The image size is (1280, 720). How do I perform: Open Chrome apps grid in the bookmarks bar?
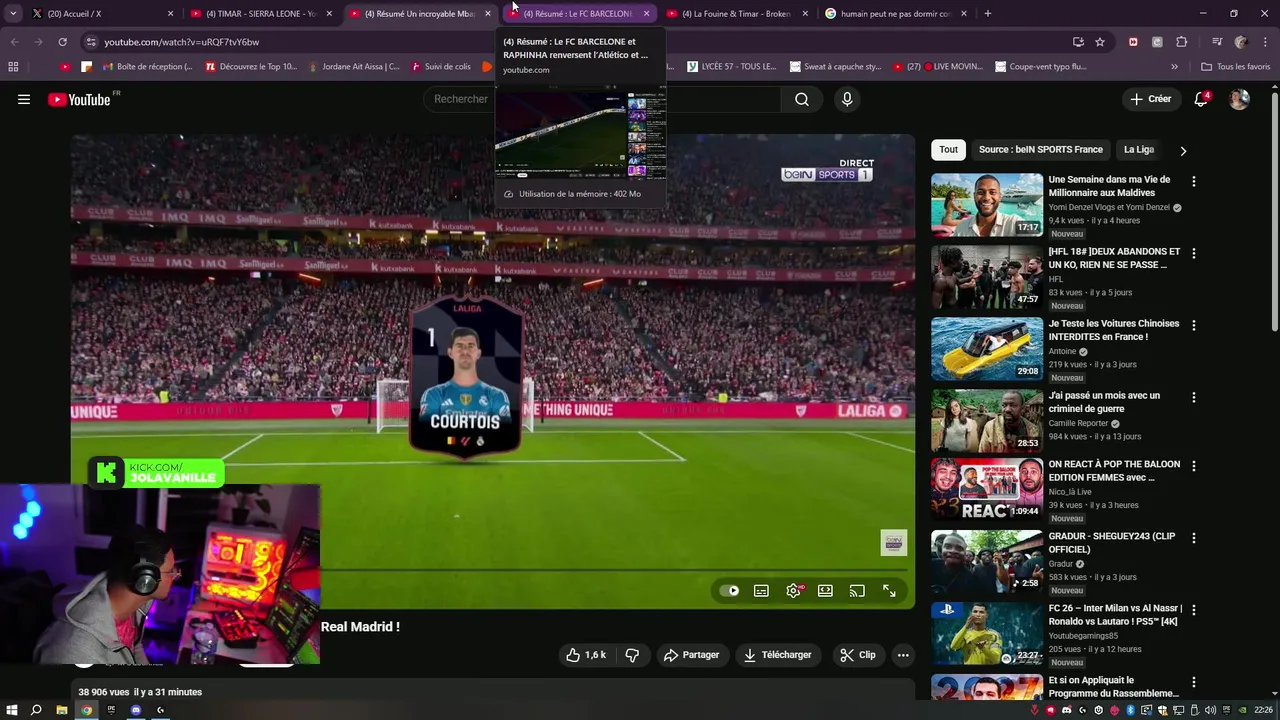13,67
